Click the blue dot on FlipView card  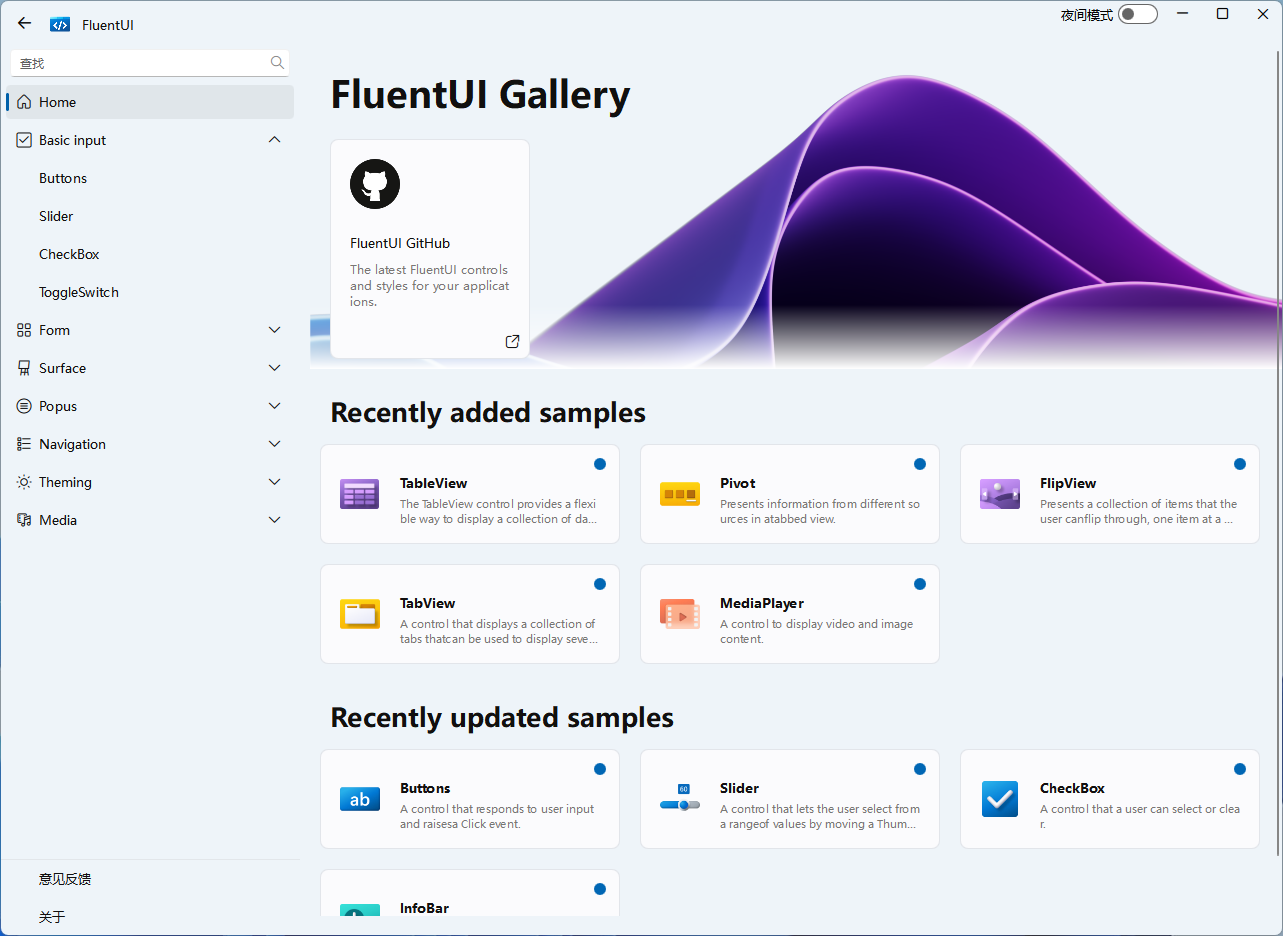pos(1239,464)
